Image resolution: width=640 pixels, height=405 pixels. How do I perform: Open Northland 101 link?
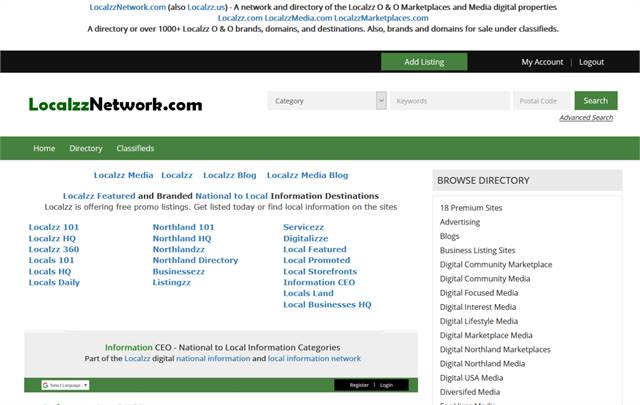click(x=183, y=227)
